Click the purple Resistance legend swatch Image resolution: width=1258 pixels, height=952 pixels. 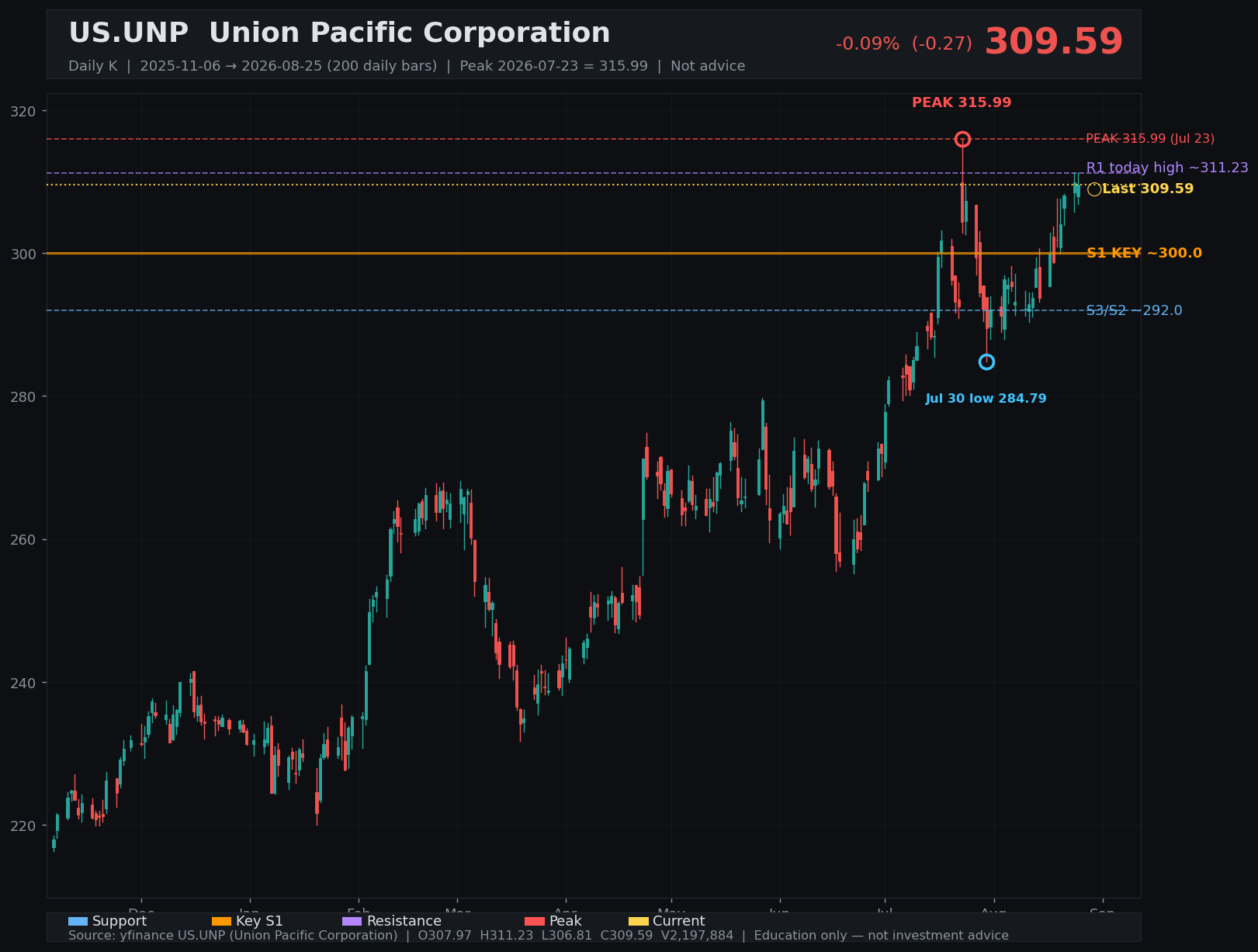[352, 922]
